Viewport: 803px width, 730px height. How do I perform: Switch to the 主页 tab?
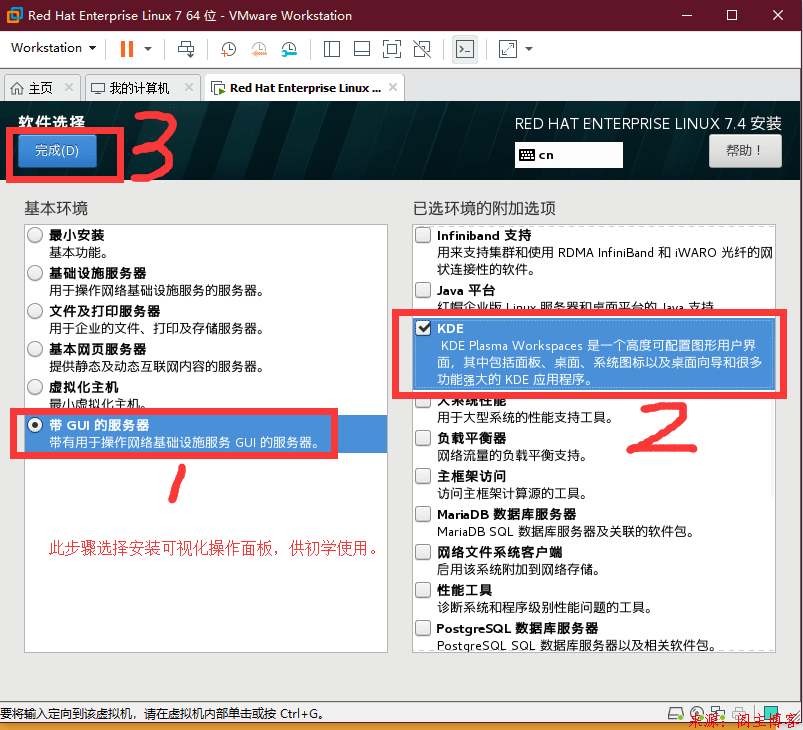(40, 89)
